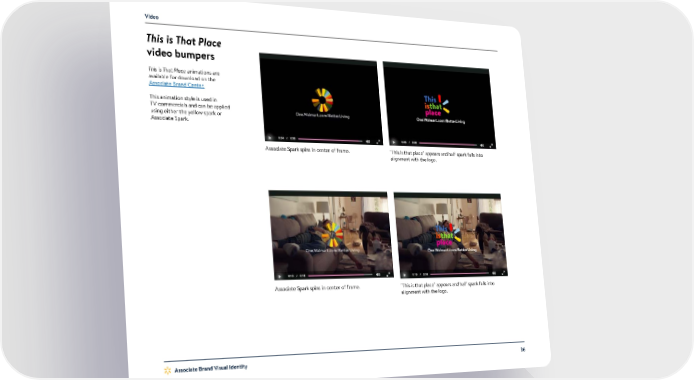Play the black-background 'This is that place' video

pos(393,142)
